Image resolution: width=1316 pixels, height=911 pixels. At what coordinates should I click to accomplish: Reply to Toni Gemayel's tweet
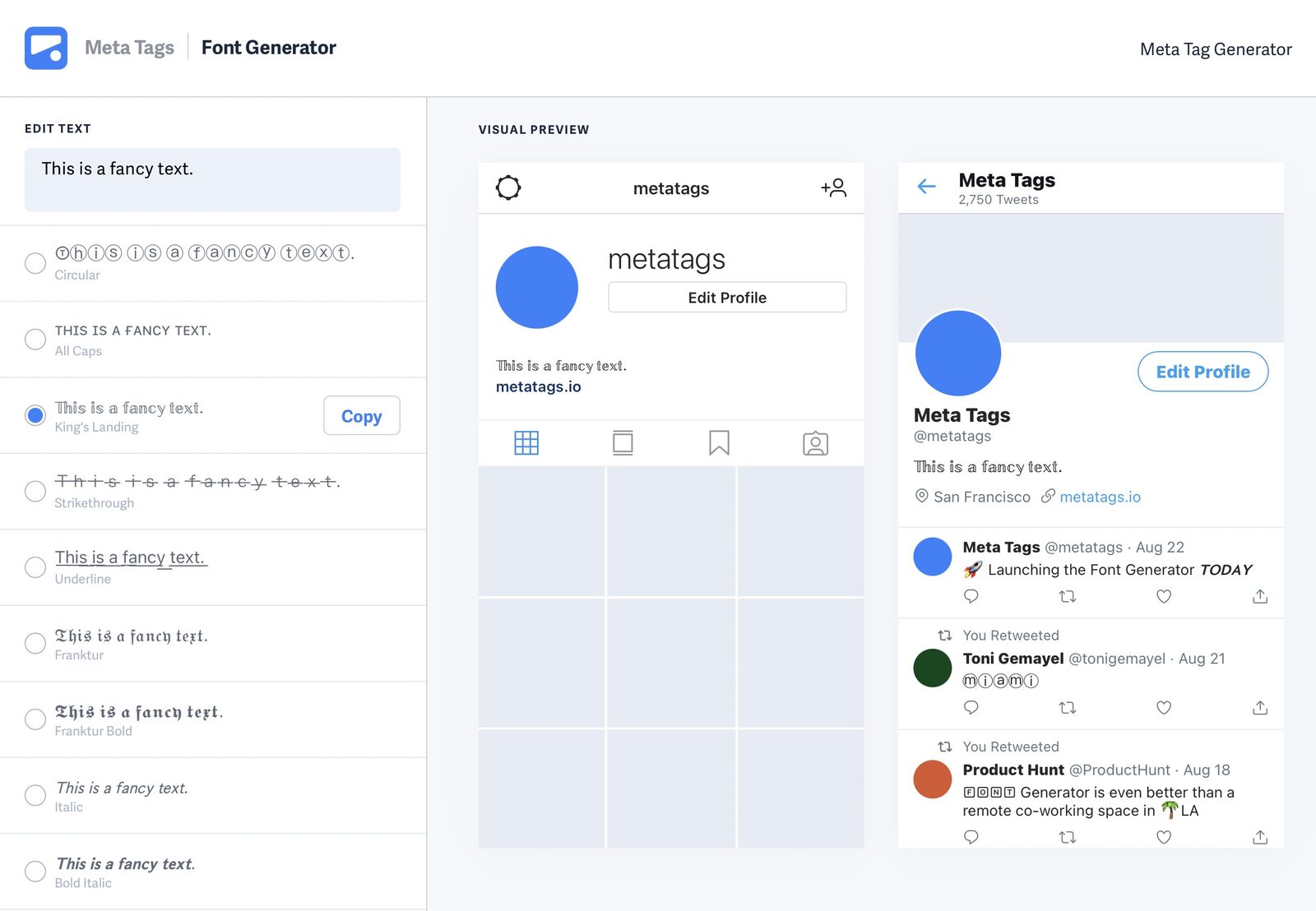tap(971, 707)
